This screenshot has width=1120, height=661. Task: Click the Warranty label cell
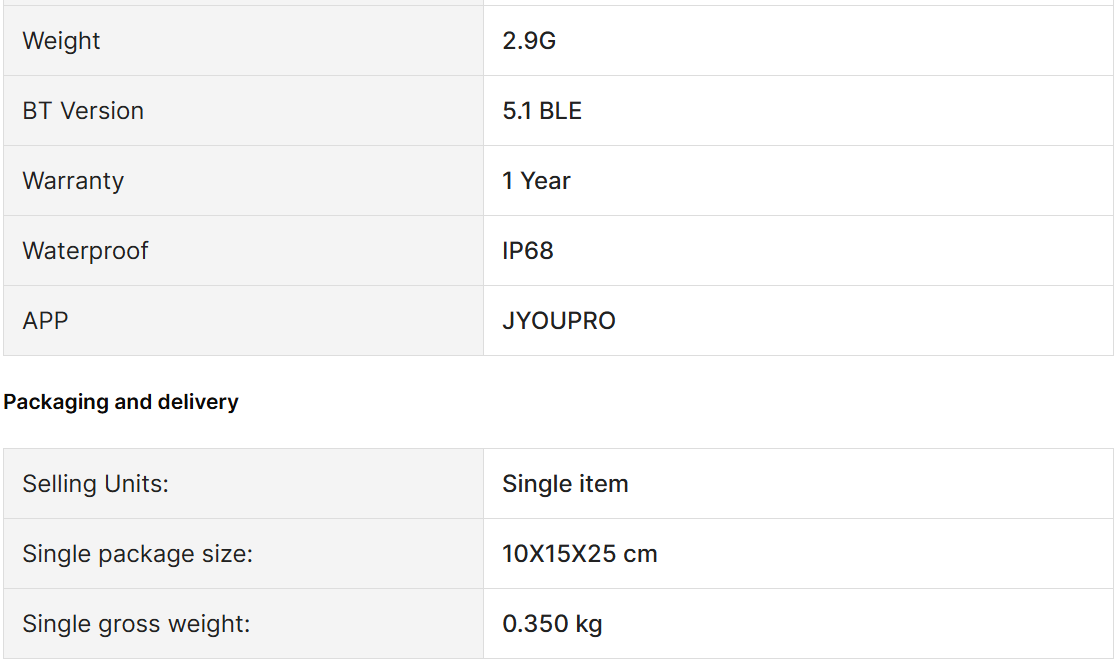[x=244, y=181]
